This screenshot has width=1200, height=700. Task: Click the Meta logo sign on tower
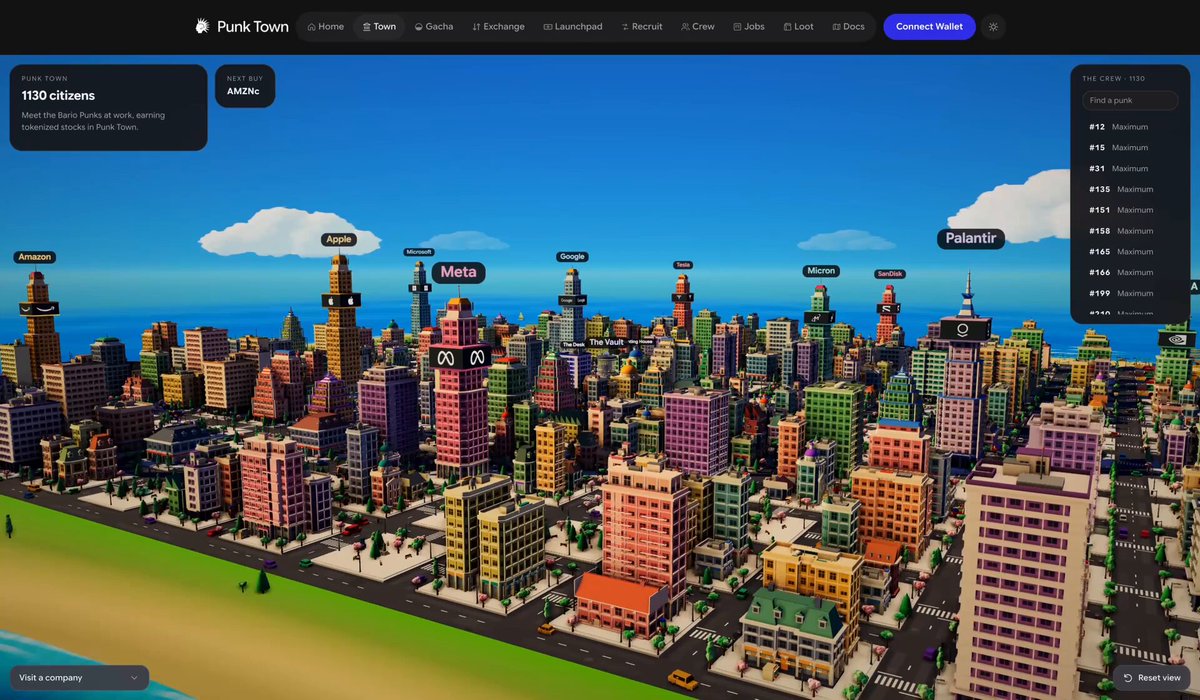point(458,357)
